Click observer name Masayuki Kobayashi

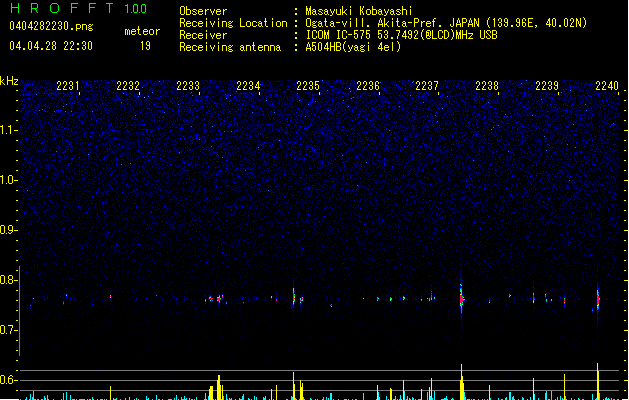click(359, 11)
